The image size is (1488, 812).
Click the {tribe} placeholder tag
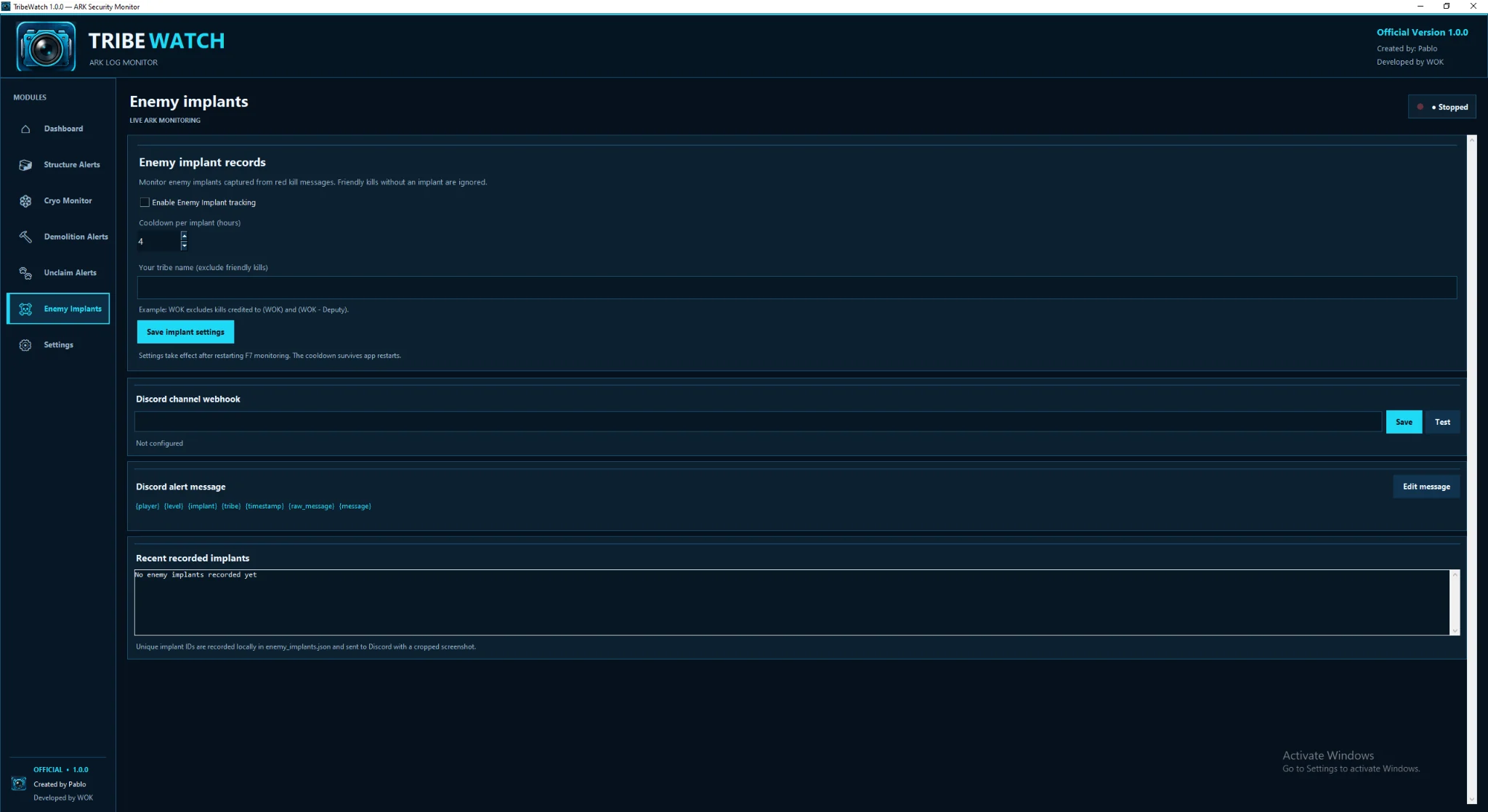pos(231,506)
